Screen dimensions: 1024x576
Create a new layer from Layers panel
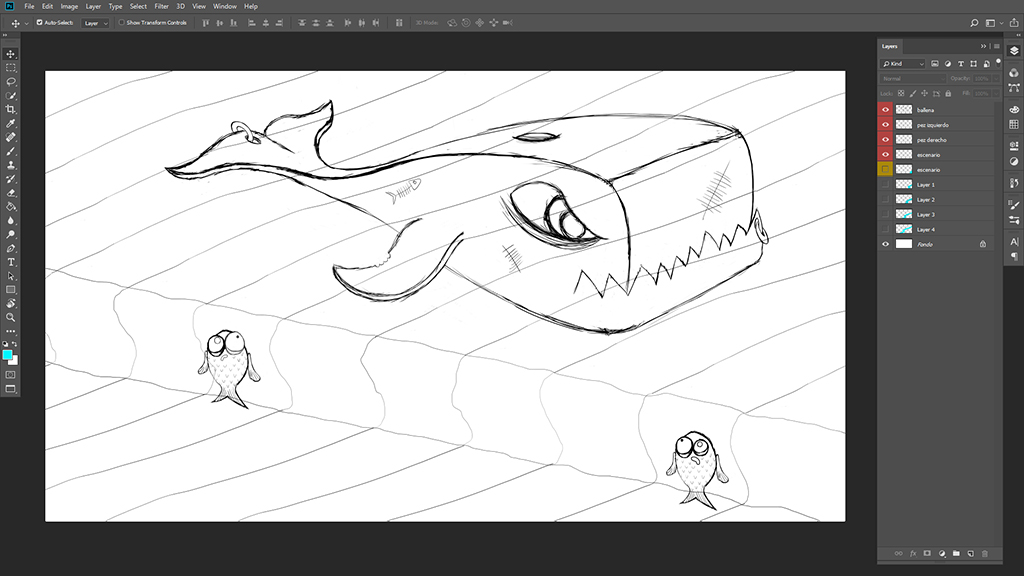pos(970,553)
